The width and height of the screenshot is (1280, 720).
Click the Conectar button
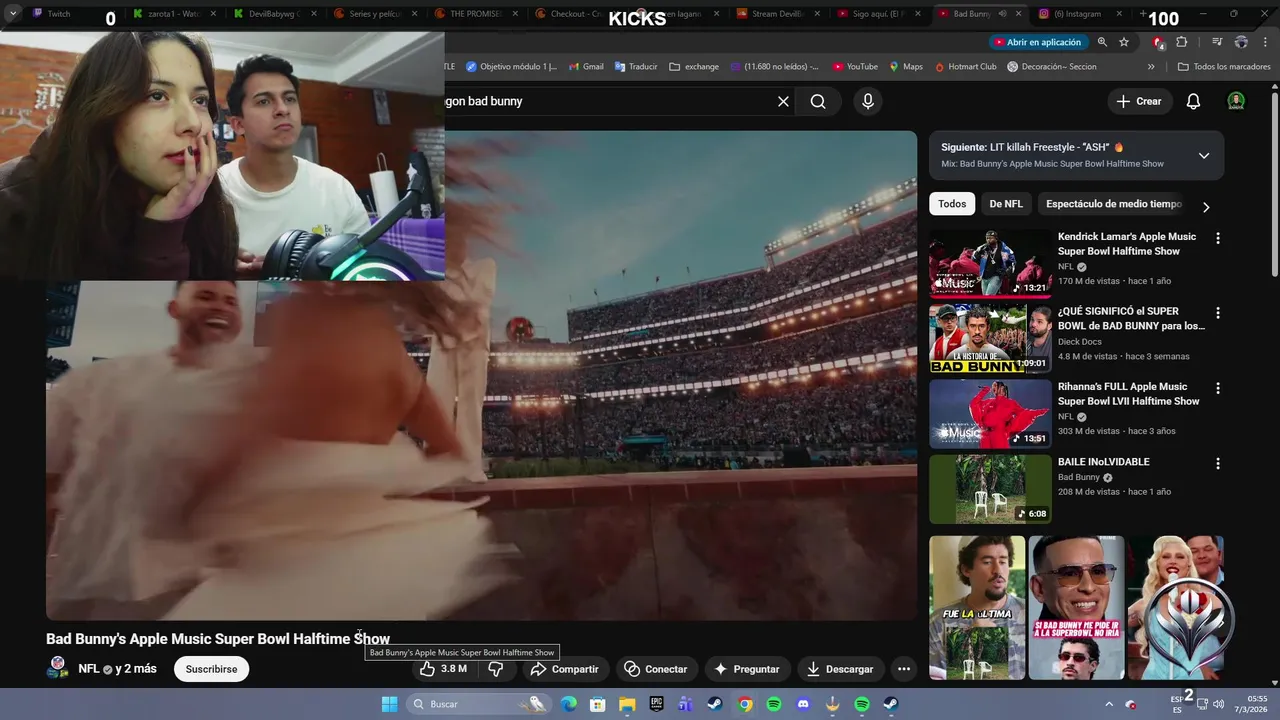pyautogui.click(x=656, y=669)
